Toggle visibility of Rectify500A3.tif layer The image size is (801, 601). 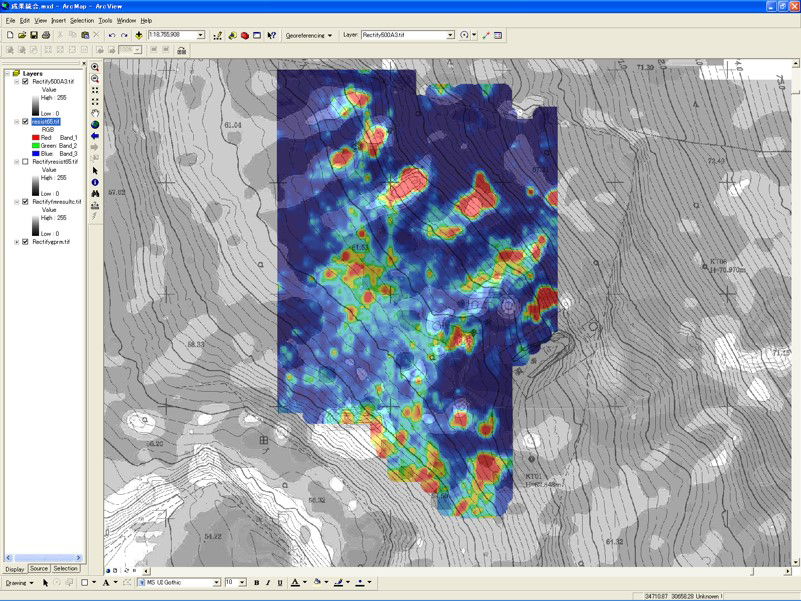click(26, 82)
